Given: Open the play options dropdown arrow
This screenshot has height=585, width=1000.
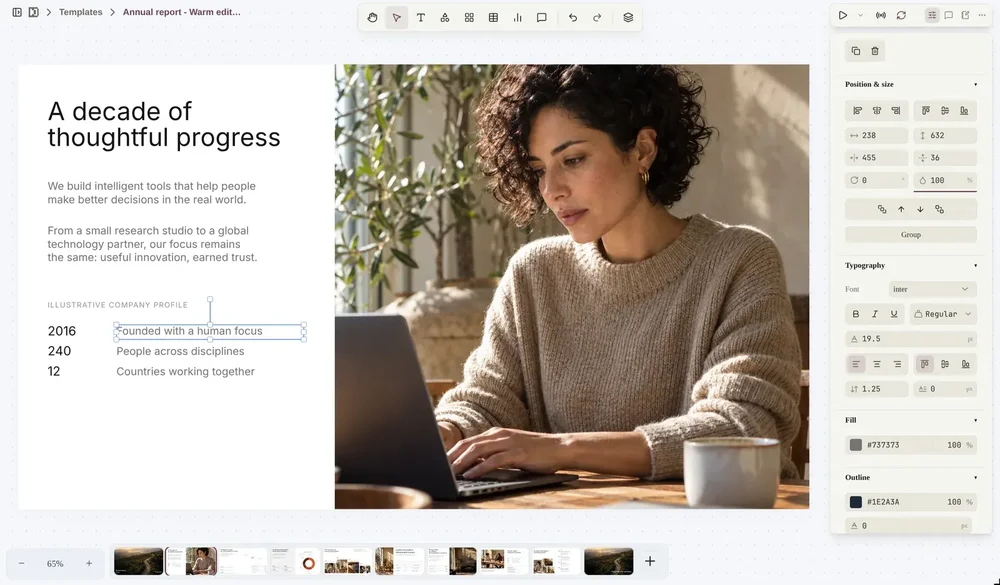Looking at the screenshot, I should point(860,15).
